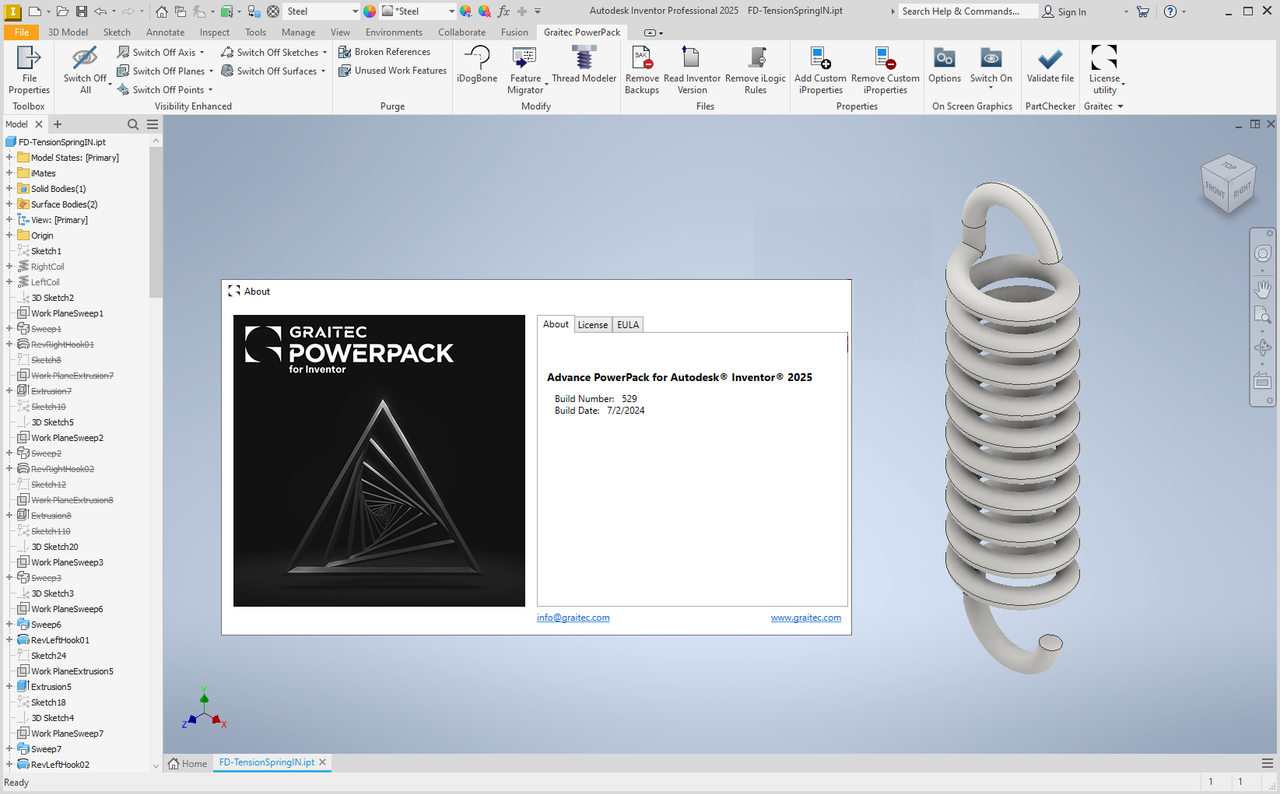Expand the Graitec panel dropdown arrow
Screen dimensions: 1280x794
(x=1120, y=106)
